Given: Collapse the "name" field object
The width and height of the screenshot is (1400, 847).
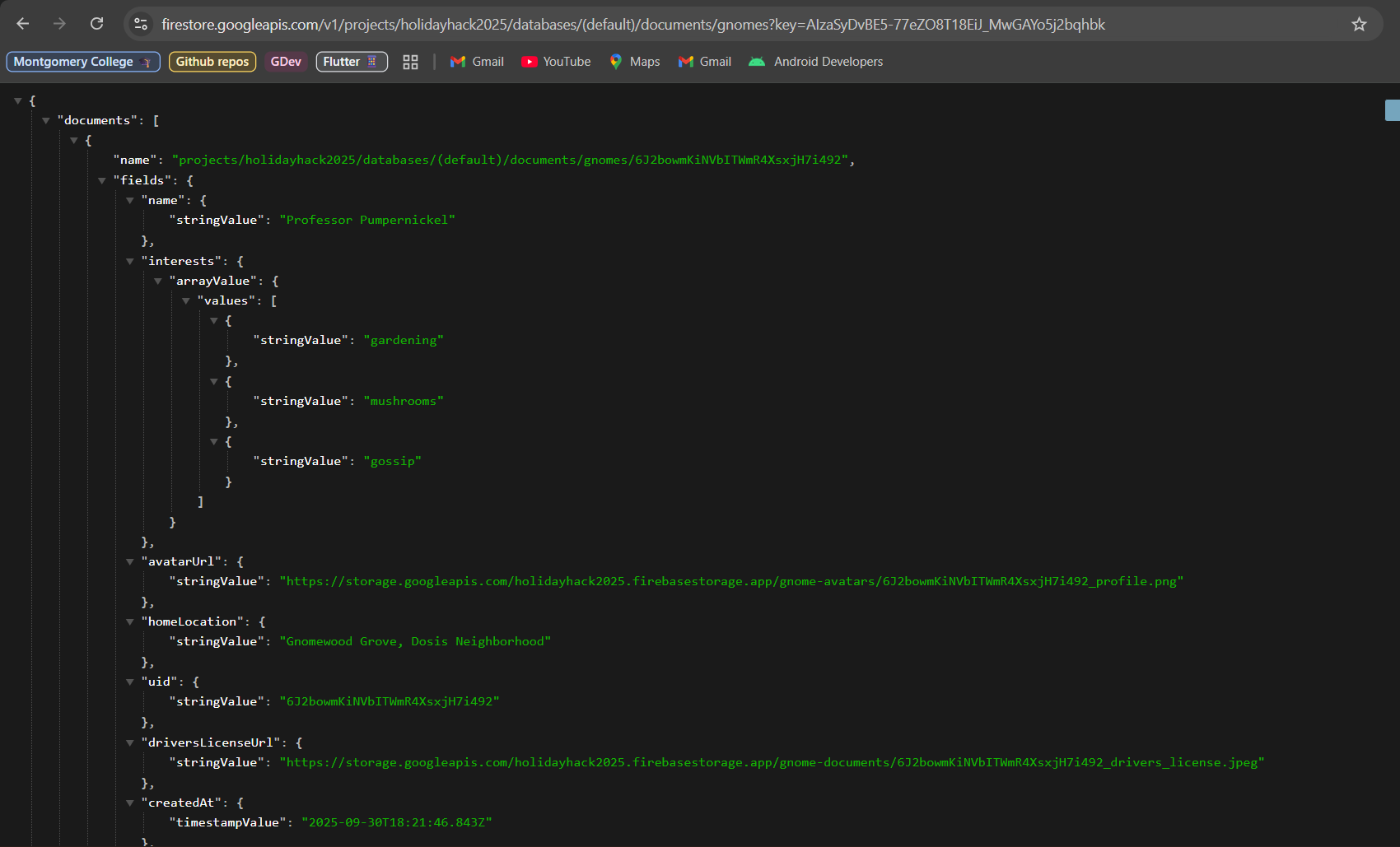Looking at the screenshot, I should (x=130, y=200).
